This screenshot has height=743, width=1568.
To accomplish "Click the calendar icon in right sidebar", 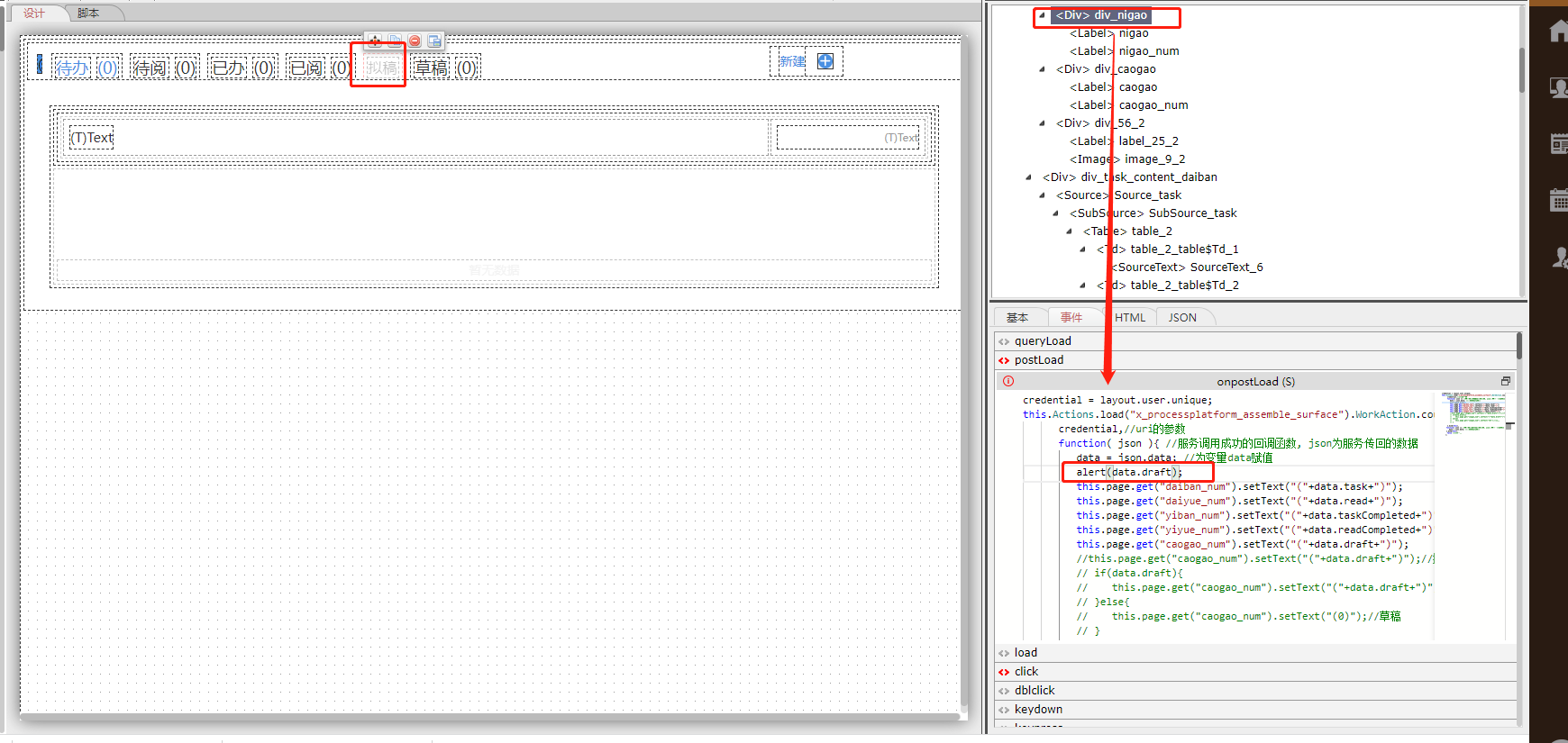I will 1558,200.
